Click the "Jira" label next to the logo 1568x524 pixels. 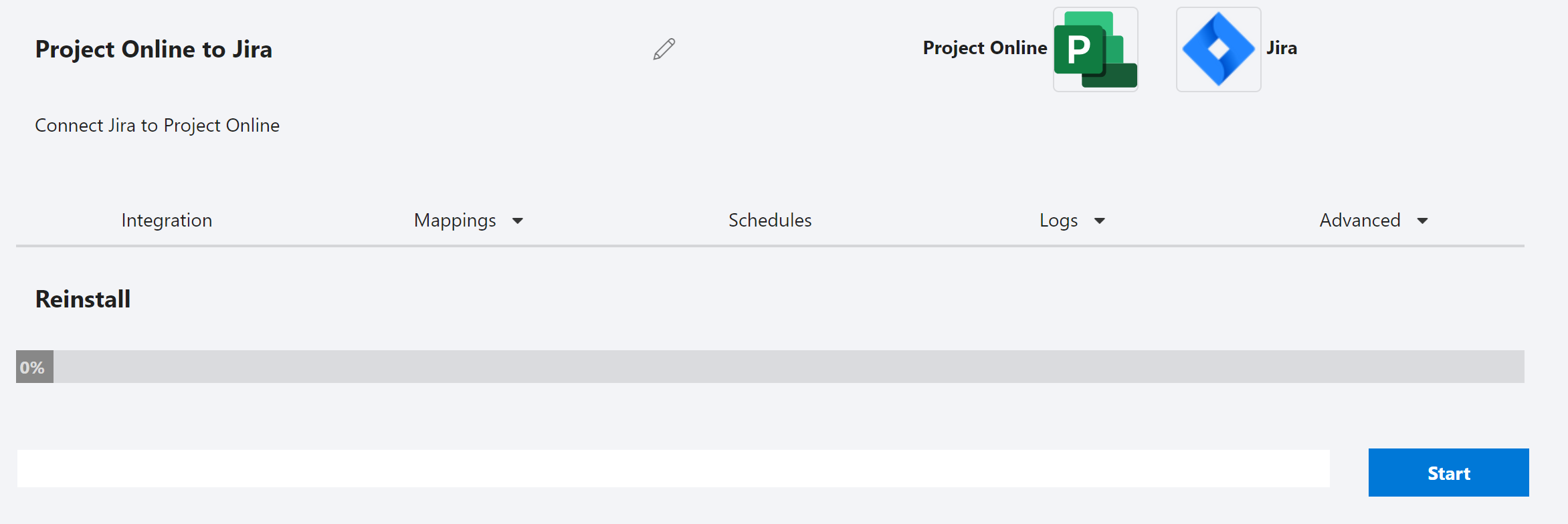[1282, 48]
